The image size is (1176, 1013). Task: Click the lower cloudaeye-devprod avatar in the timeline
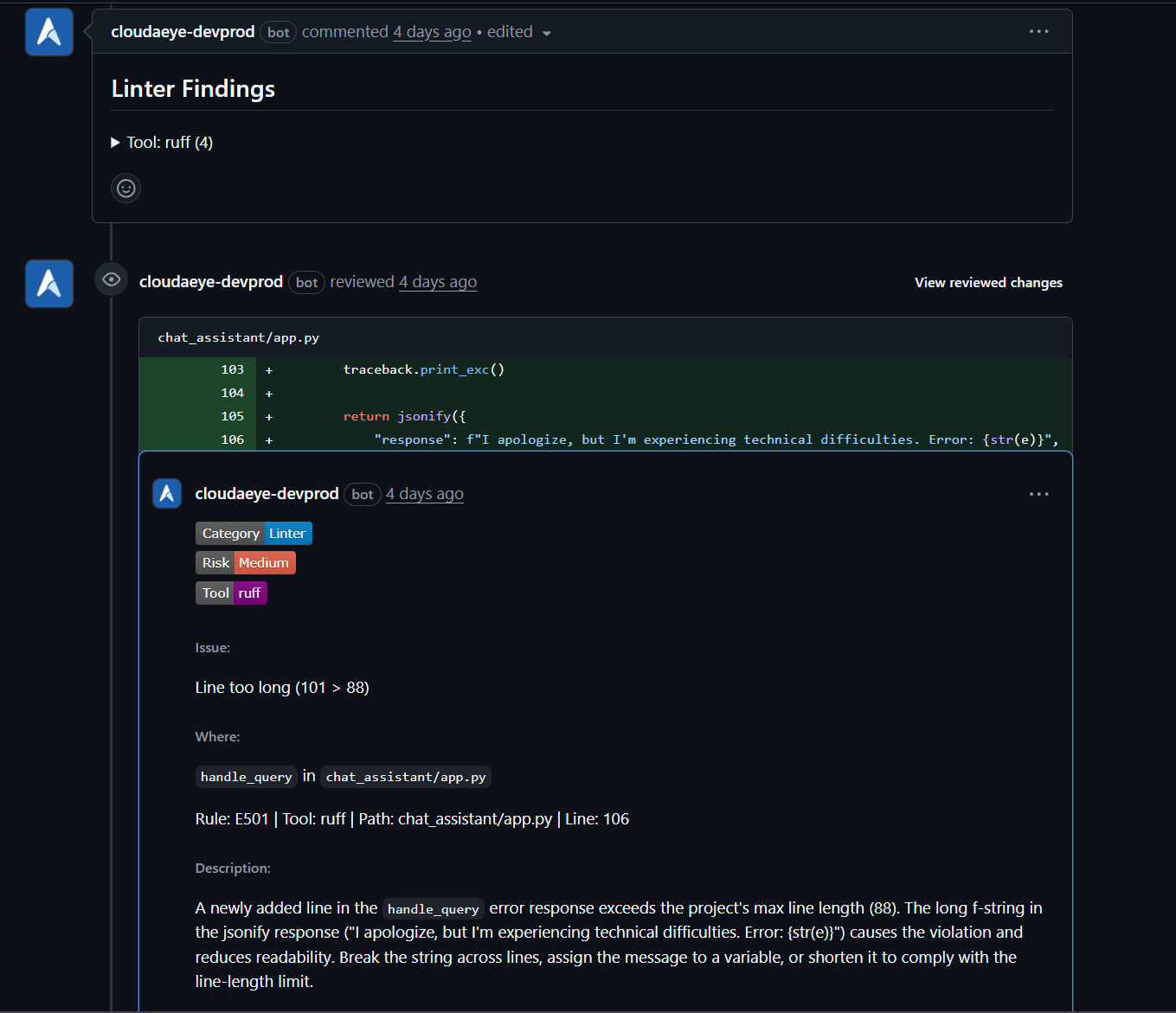point(48,283)
